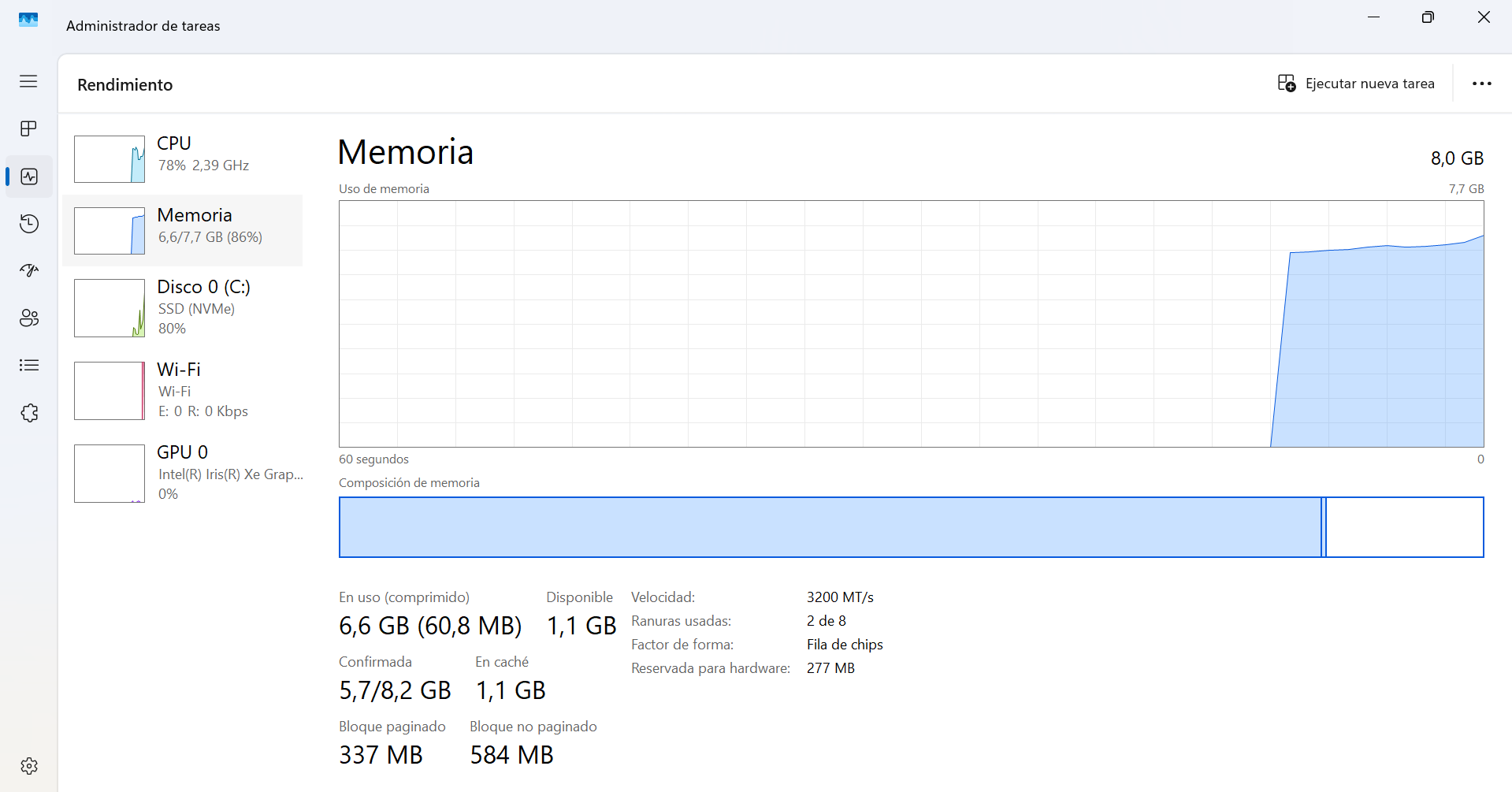Select the CPU performance entry
The height and width of the screenshot is (792, 1512).
click(x=183, y=158)
